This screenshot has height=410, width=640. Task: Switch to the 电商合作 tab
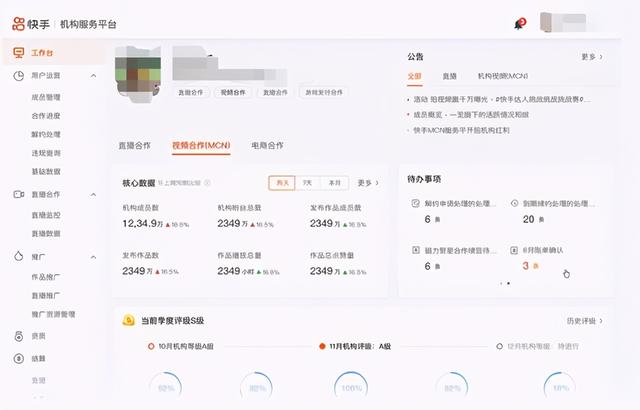(267, 146)
